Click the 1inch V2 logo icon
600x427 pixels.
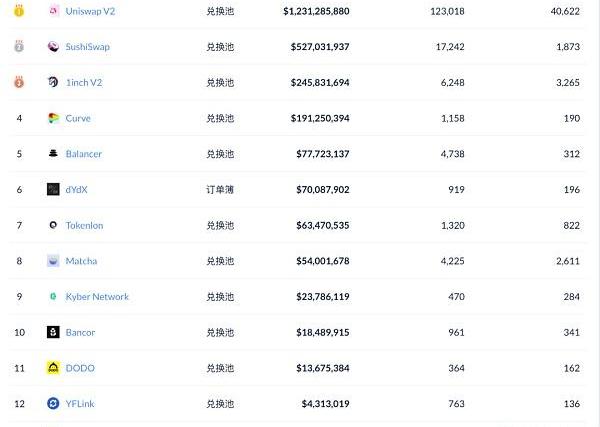[53, 82]
